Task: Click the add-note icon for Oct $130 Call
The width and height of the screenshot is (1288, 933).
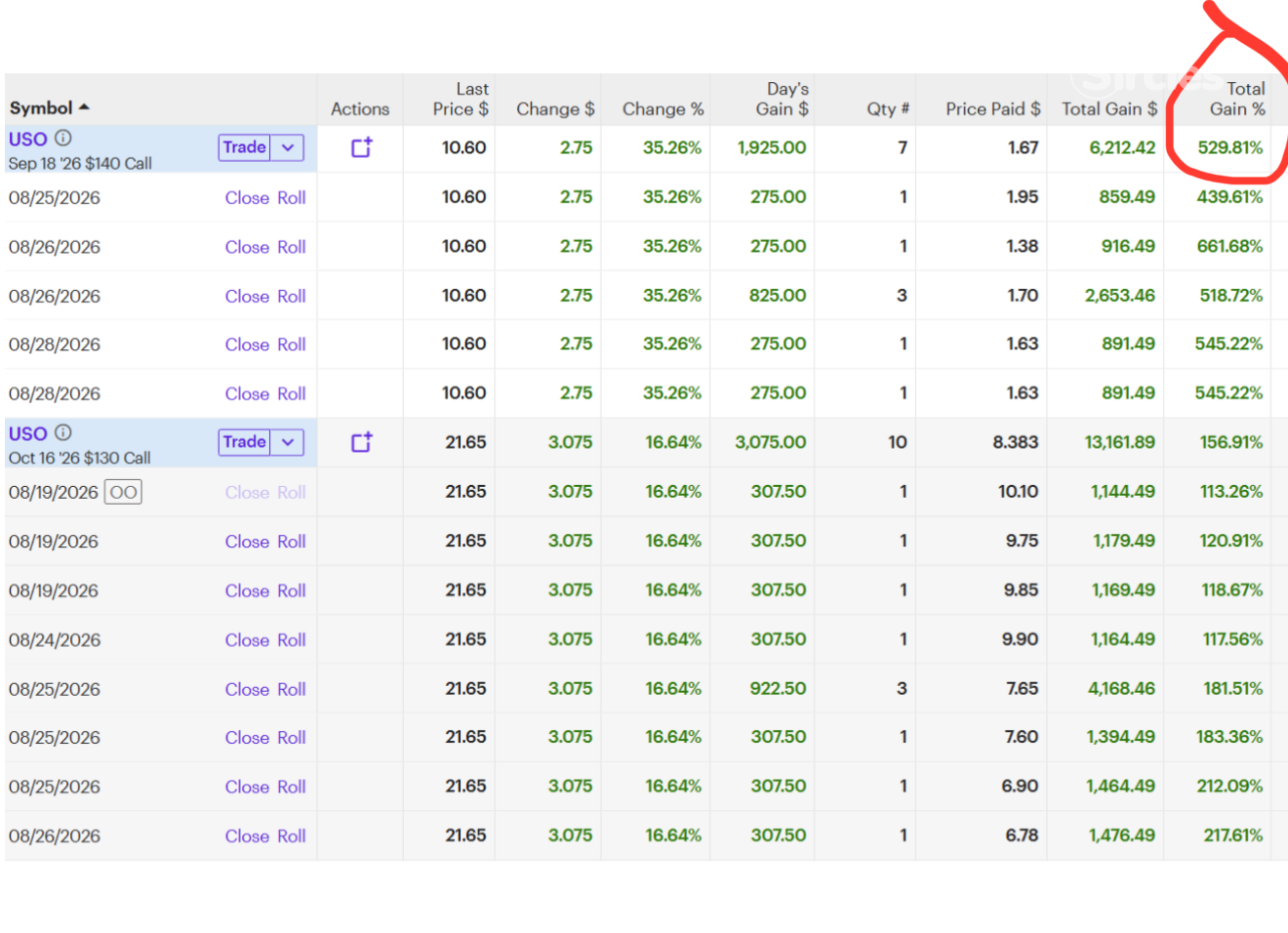Action: pos(362,442)
